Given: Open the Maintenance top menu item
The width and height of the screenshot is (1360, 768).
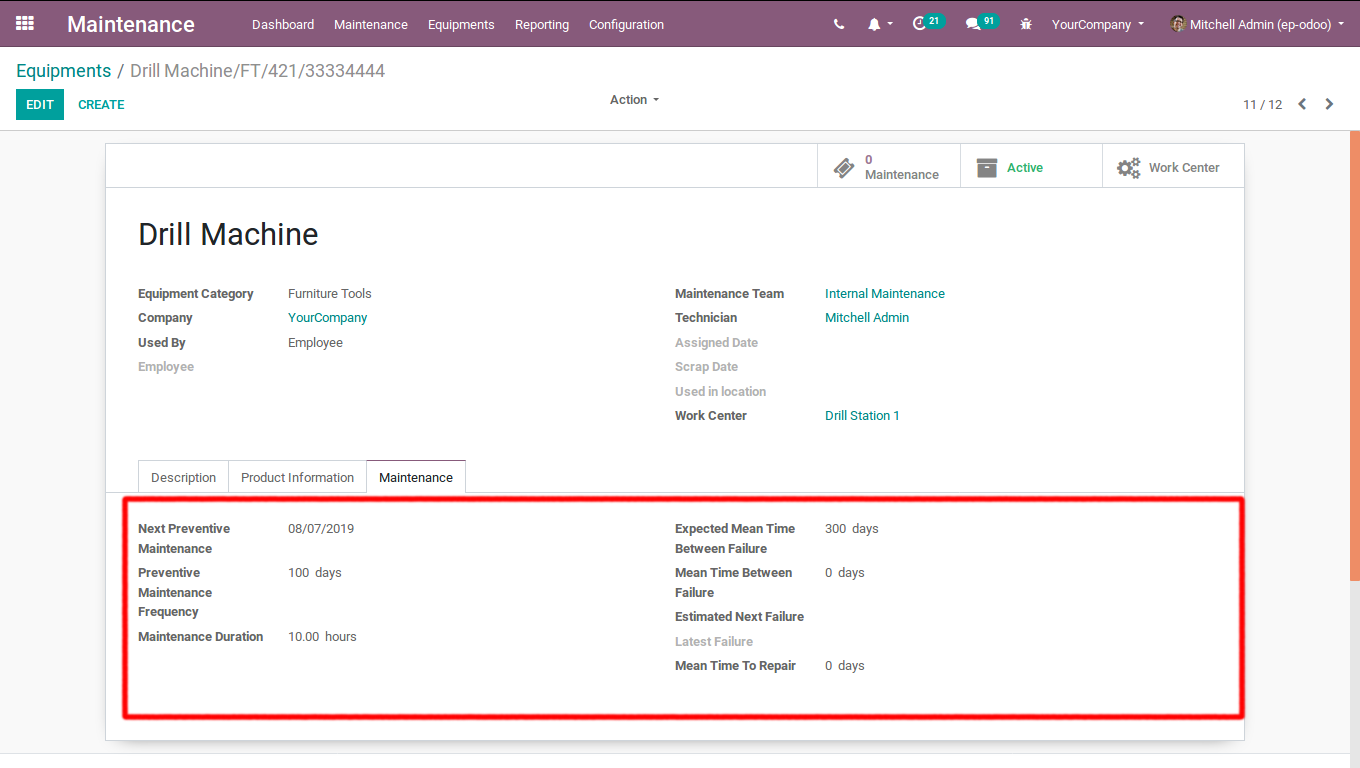Looking at the screenshot, I should tap(371, 24).
